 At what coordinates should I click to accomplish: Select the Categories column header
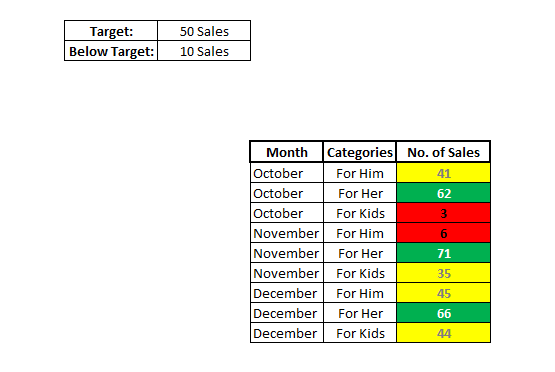coord(360,152)
